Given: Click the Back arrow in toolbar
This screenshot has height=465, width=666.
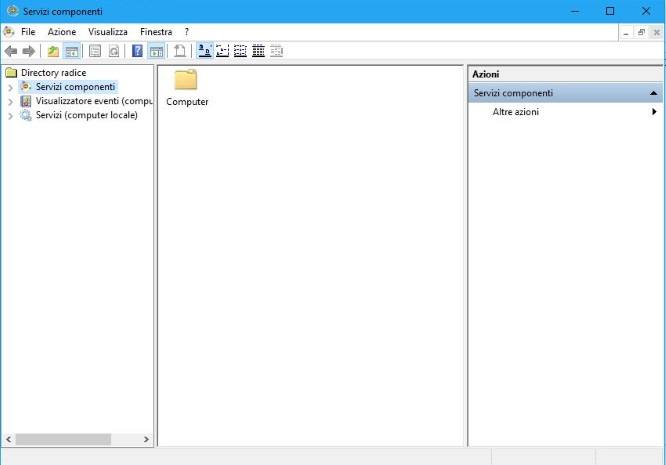Looking at the screenshot, I should pos(11,51).
